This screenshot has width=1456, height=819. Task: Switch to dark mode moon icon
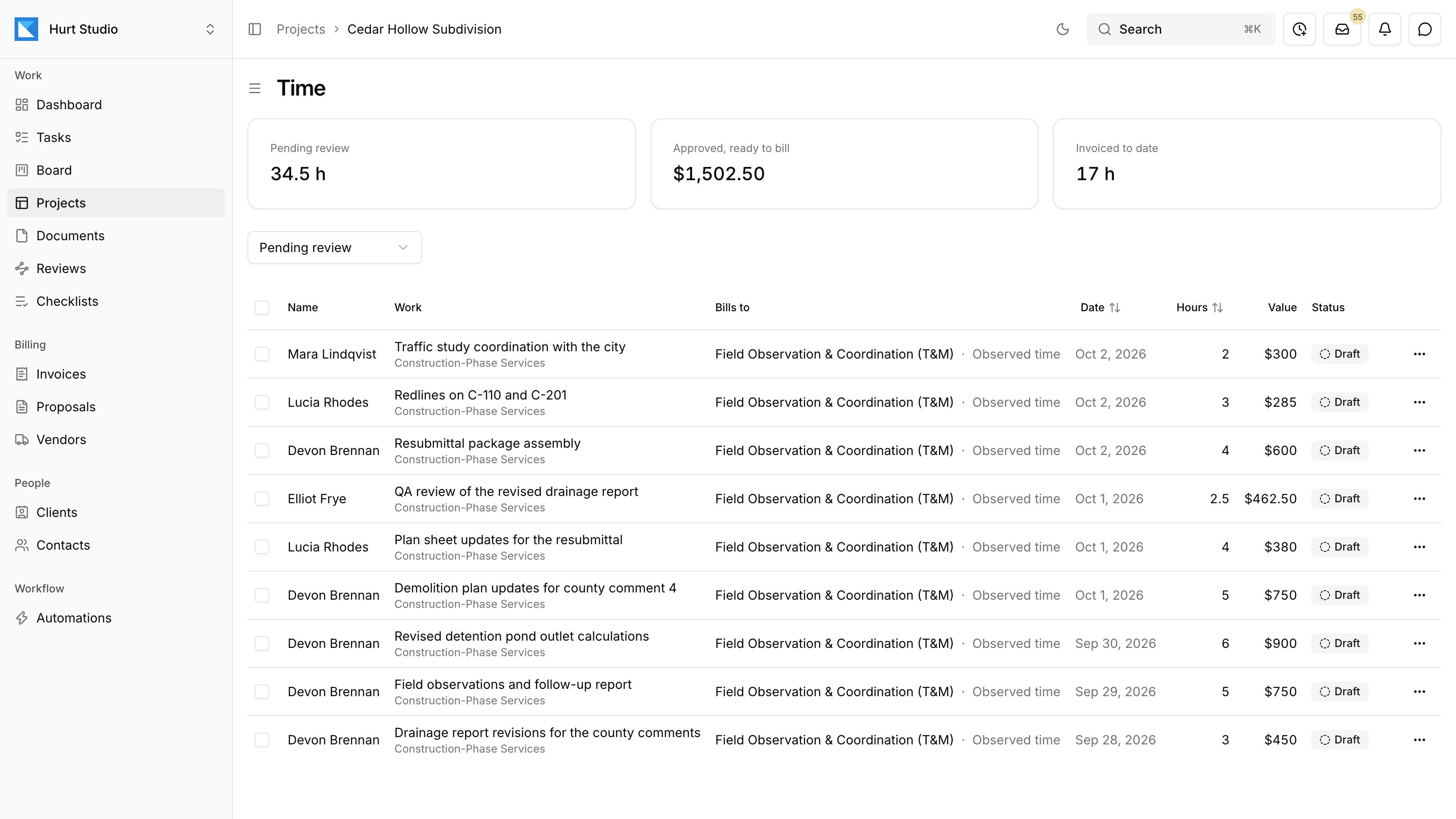pos(1062,29)
